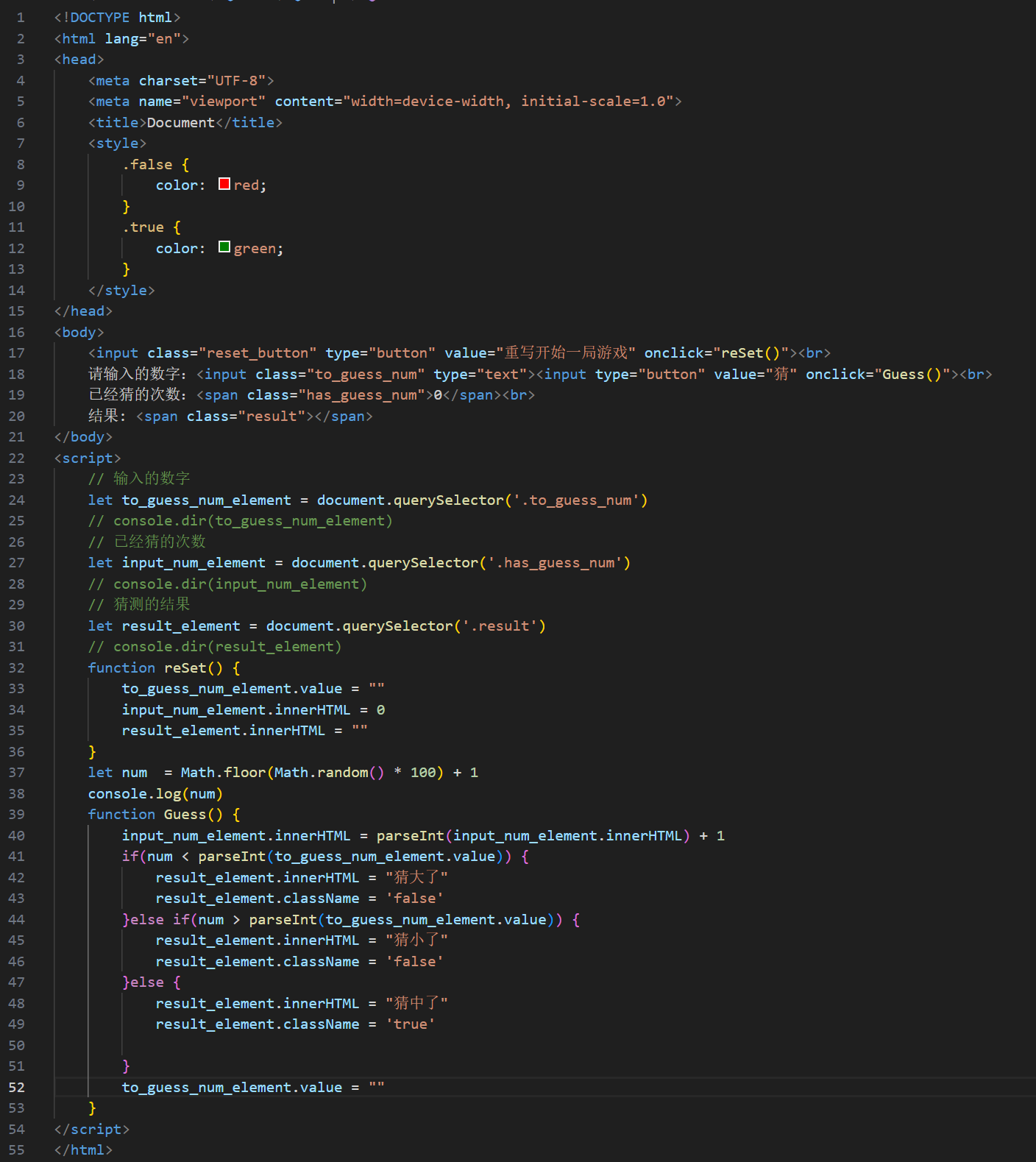
Task: Click the closing script tag on line 54
Action: (x=92, y=1129)
